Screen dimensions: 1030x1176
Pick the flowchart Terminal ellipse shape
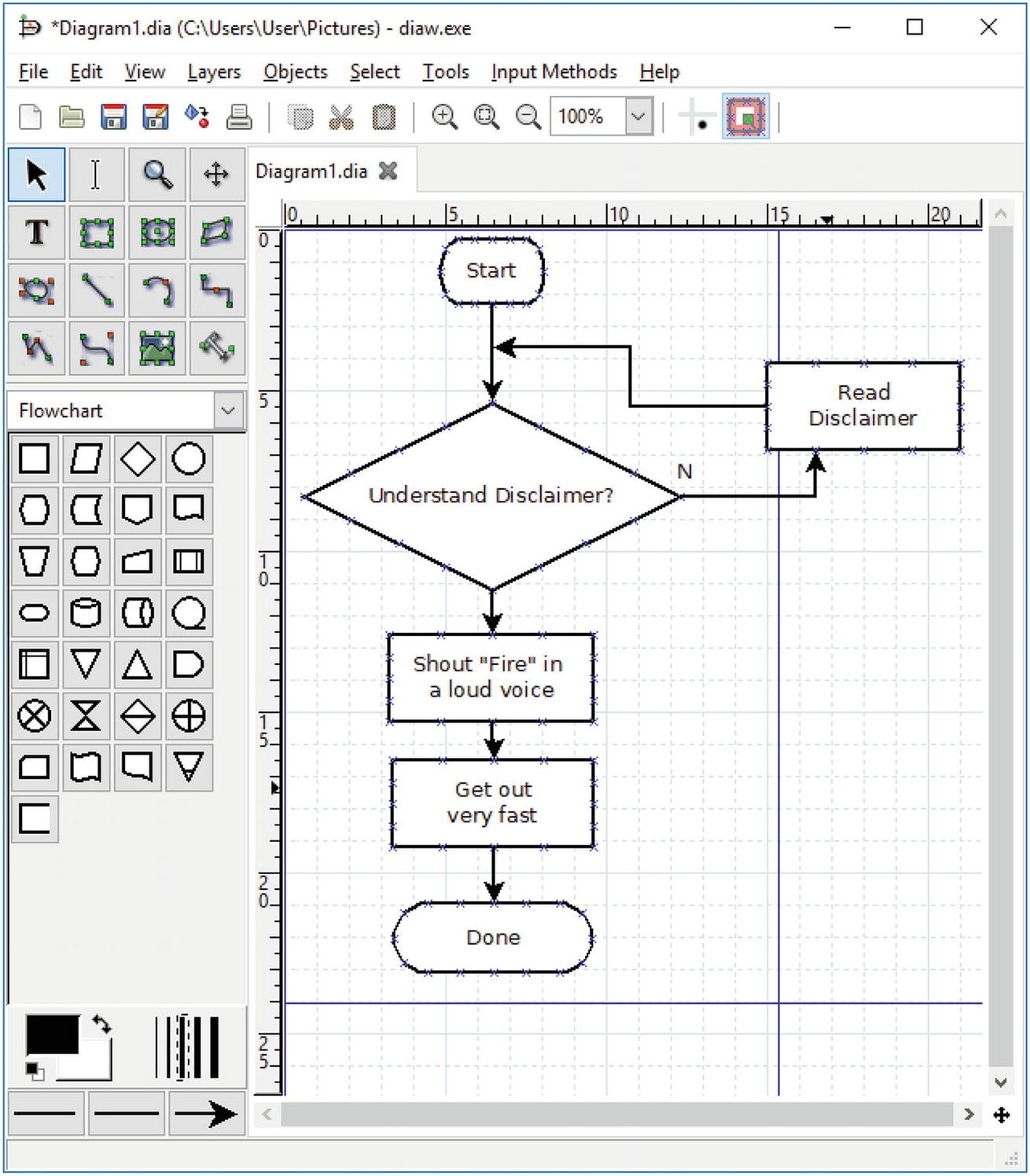[x=34, y=612]
